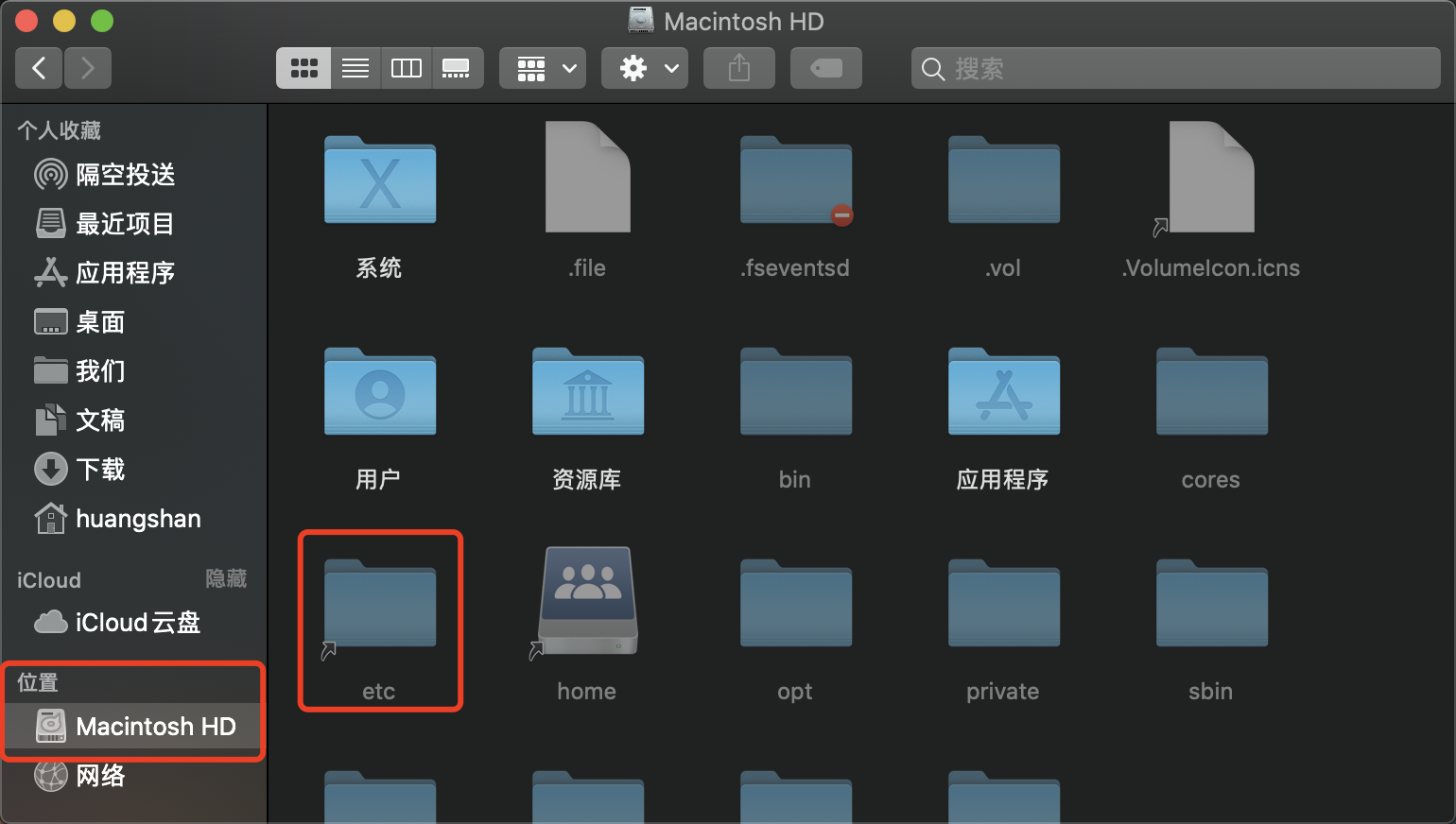Select the 用户 folder icon
The height and width of the screenshot is (824, 1456).
(x=380, y=391)
